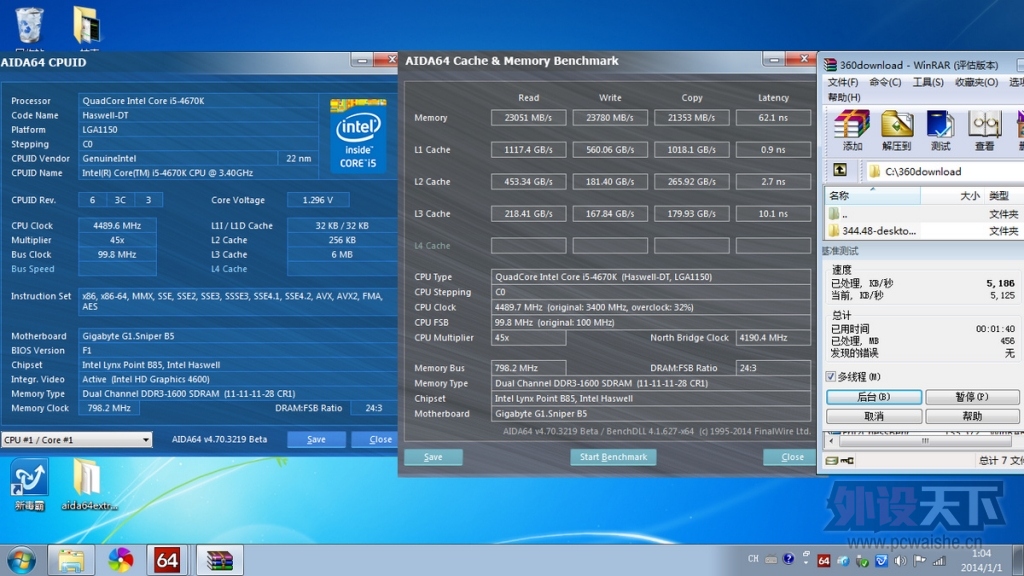The height and width of the screenshot is (576, 1024).
Task: Click the Cancel (取消) button in WinRAR
Action: [x=874, y=416]
